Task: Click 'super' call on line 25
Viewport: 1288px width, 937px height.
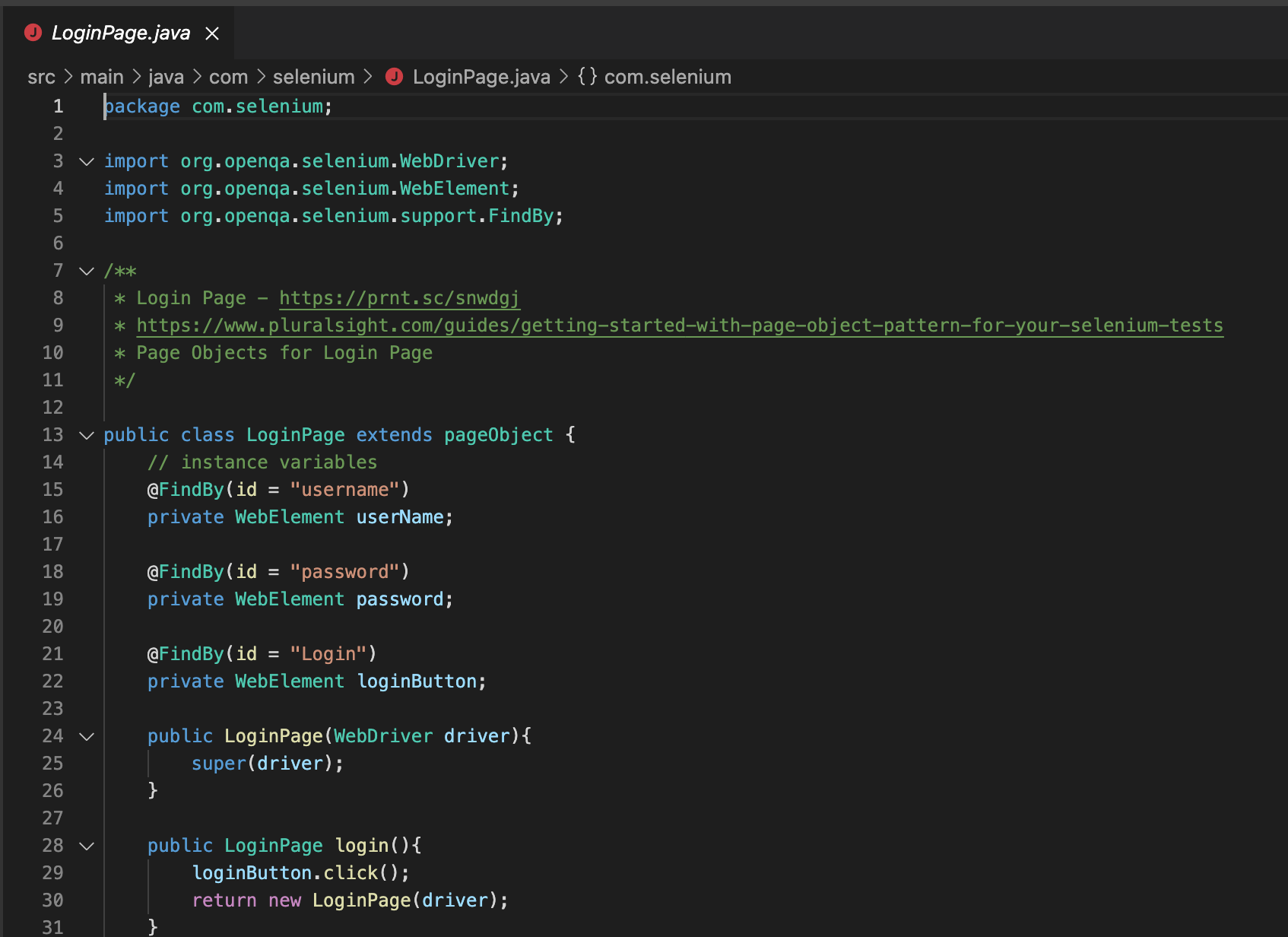Action: 219,764
